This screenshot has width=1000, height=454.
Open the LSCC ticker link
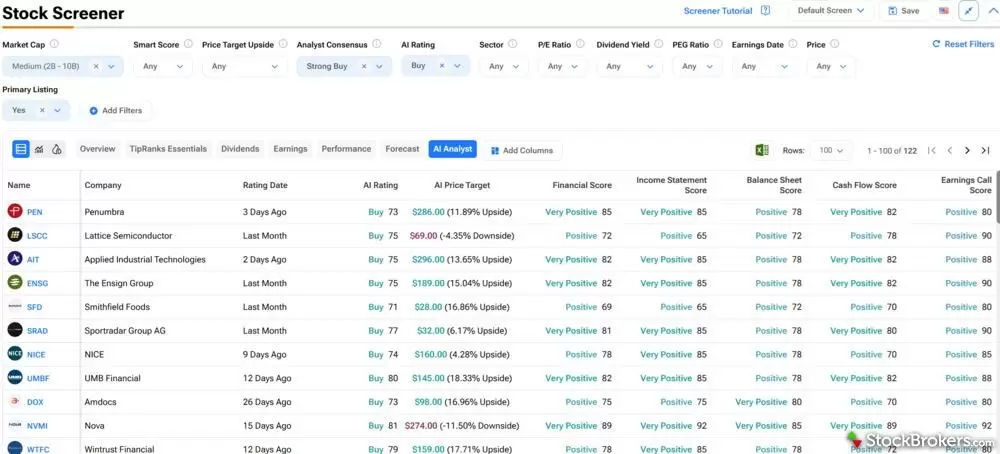(37, 236)
